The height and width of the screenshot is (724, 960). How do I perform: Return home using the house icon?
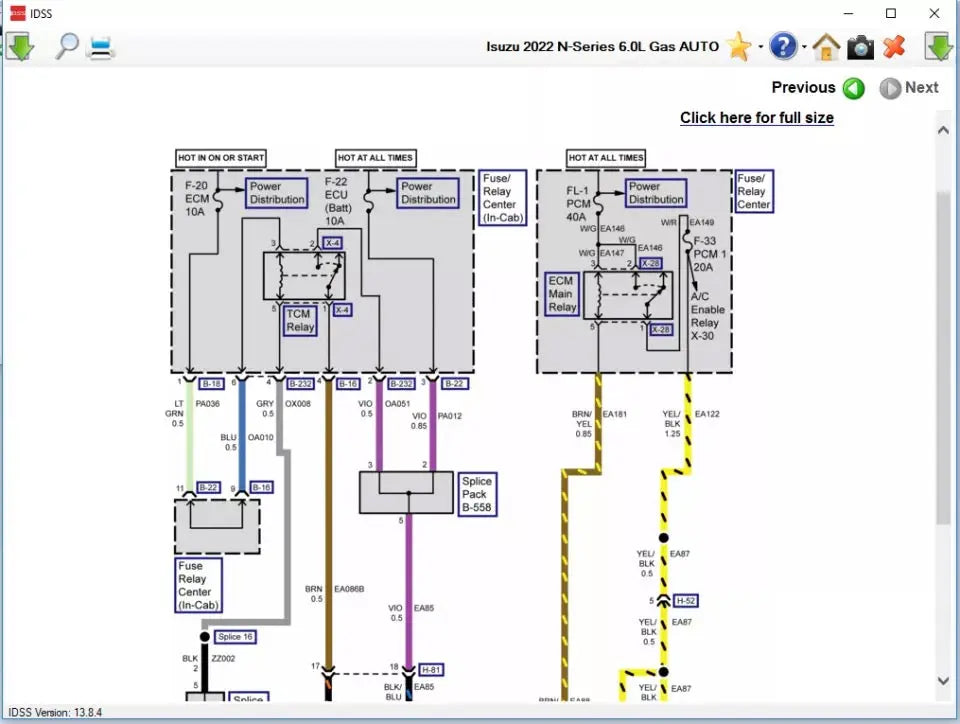point(825,46)
